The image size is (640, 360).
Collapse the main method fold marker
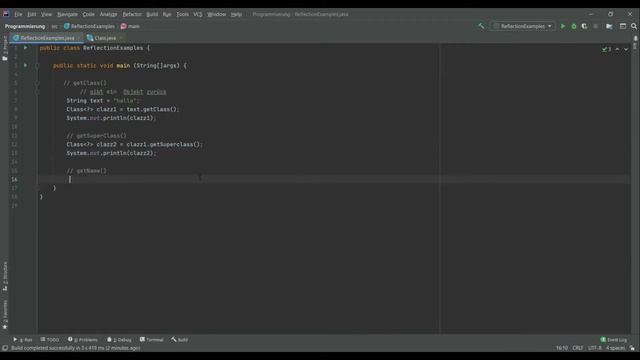click(x=37, y=65)
